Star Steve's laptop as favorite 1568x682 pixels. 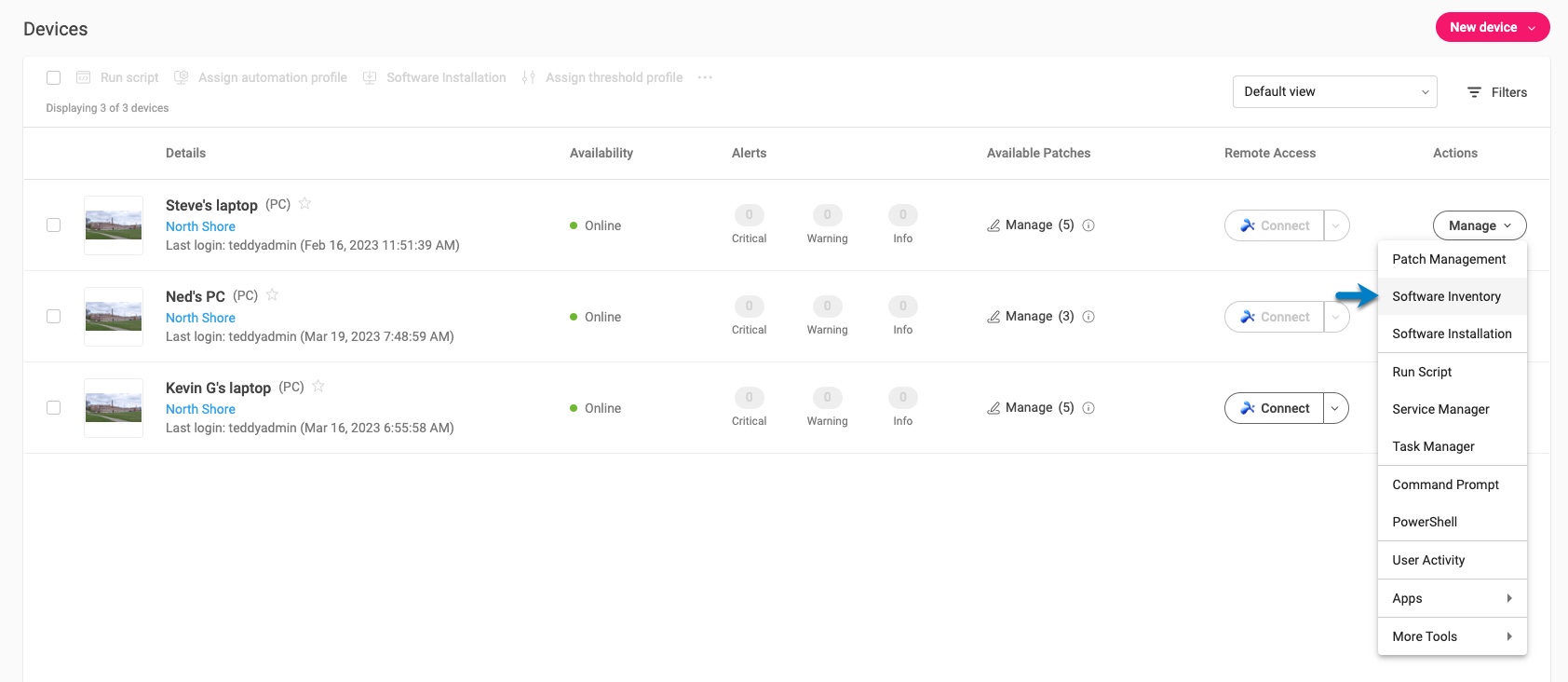pyautogui.click(x=304, y=203)
